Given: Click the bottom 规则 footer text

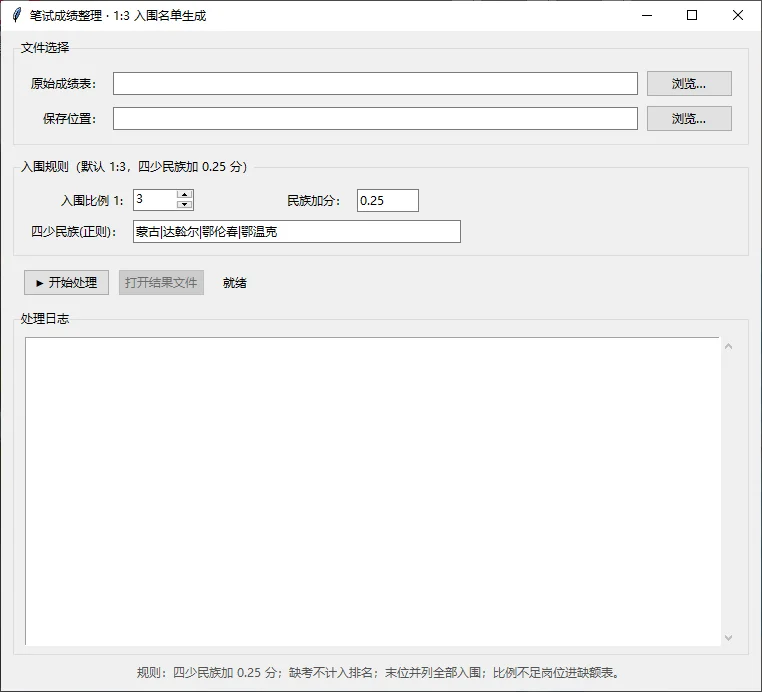Looking at the screenshot, I should coord(379,673).
